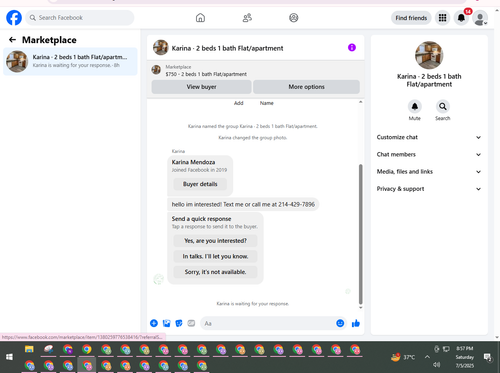
Task: Search in conversation with magnifier icon
Action: pos(443,107)
